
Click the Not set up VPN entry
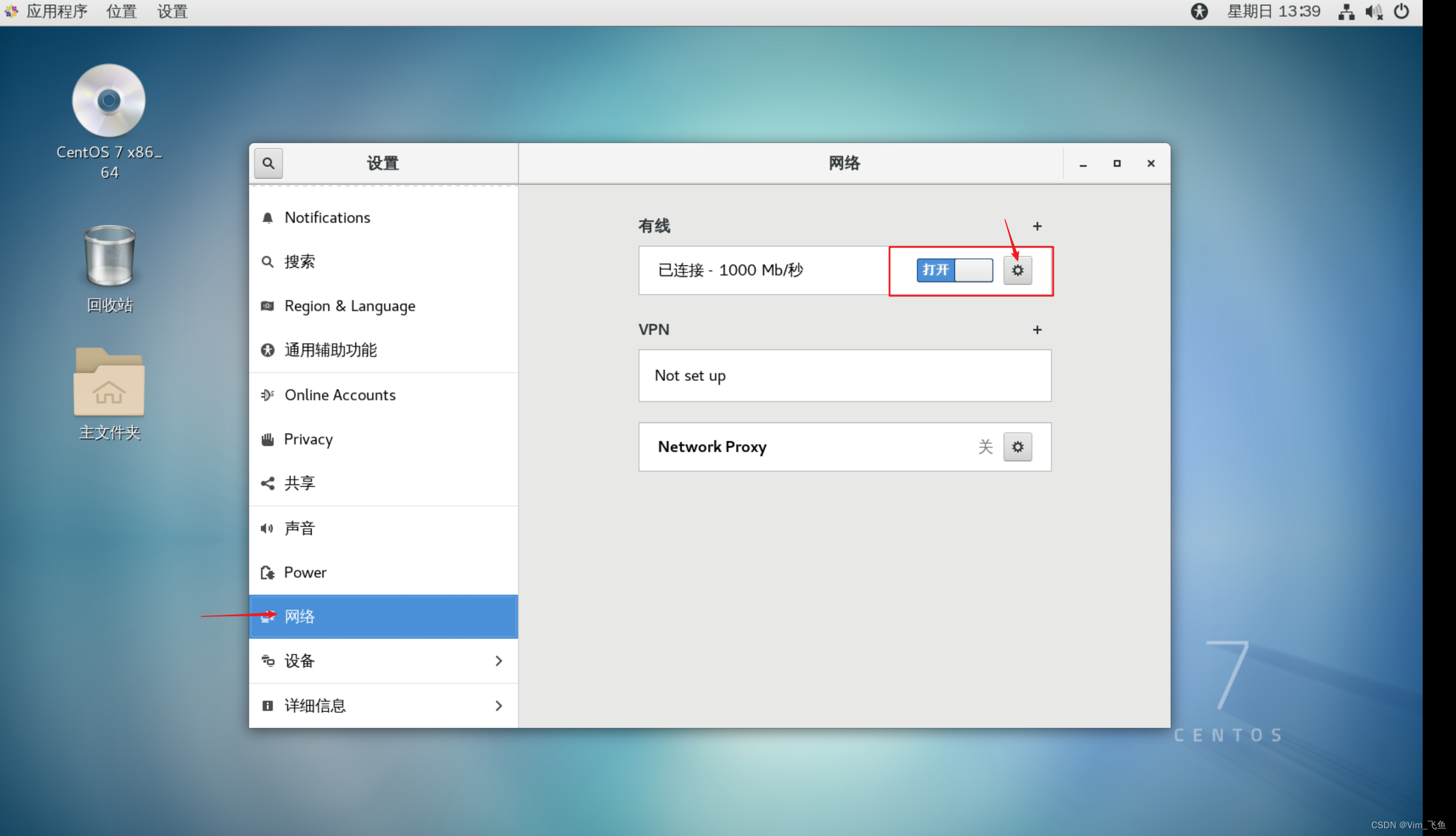(x=844, y=375)
